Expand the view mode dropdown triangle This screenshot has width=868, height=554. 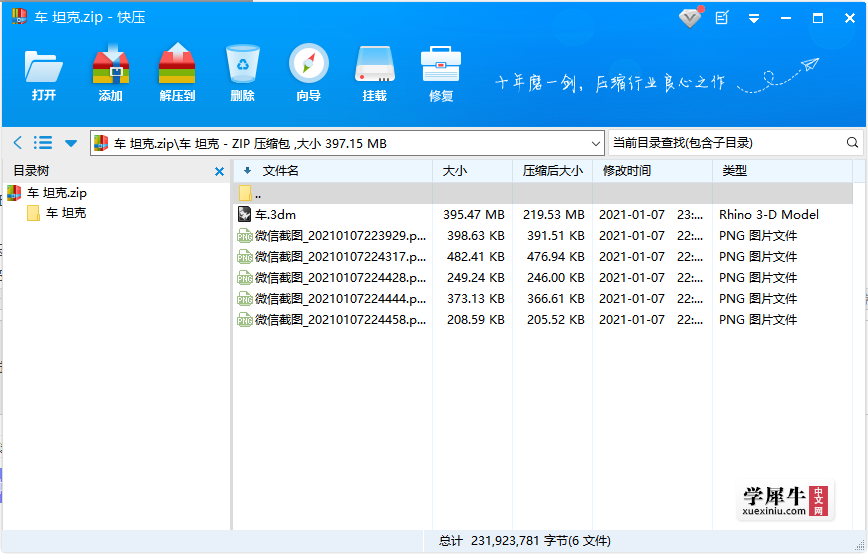pos(71,143)
